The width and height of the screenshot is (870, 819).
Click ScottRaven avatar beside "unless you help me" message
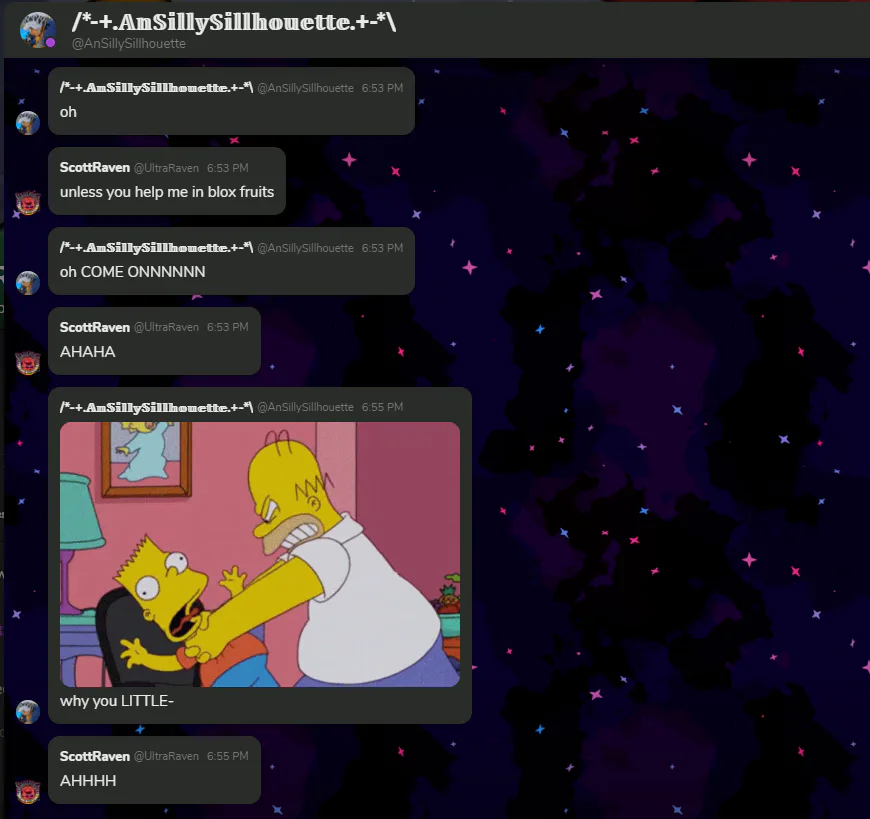point(28,203)
